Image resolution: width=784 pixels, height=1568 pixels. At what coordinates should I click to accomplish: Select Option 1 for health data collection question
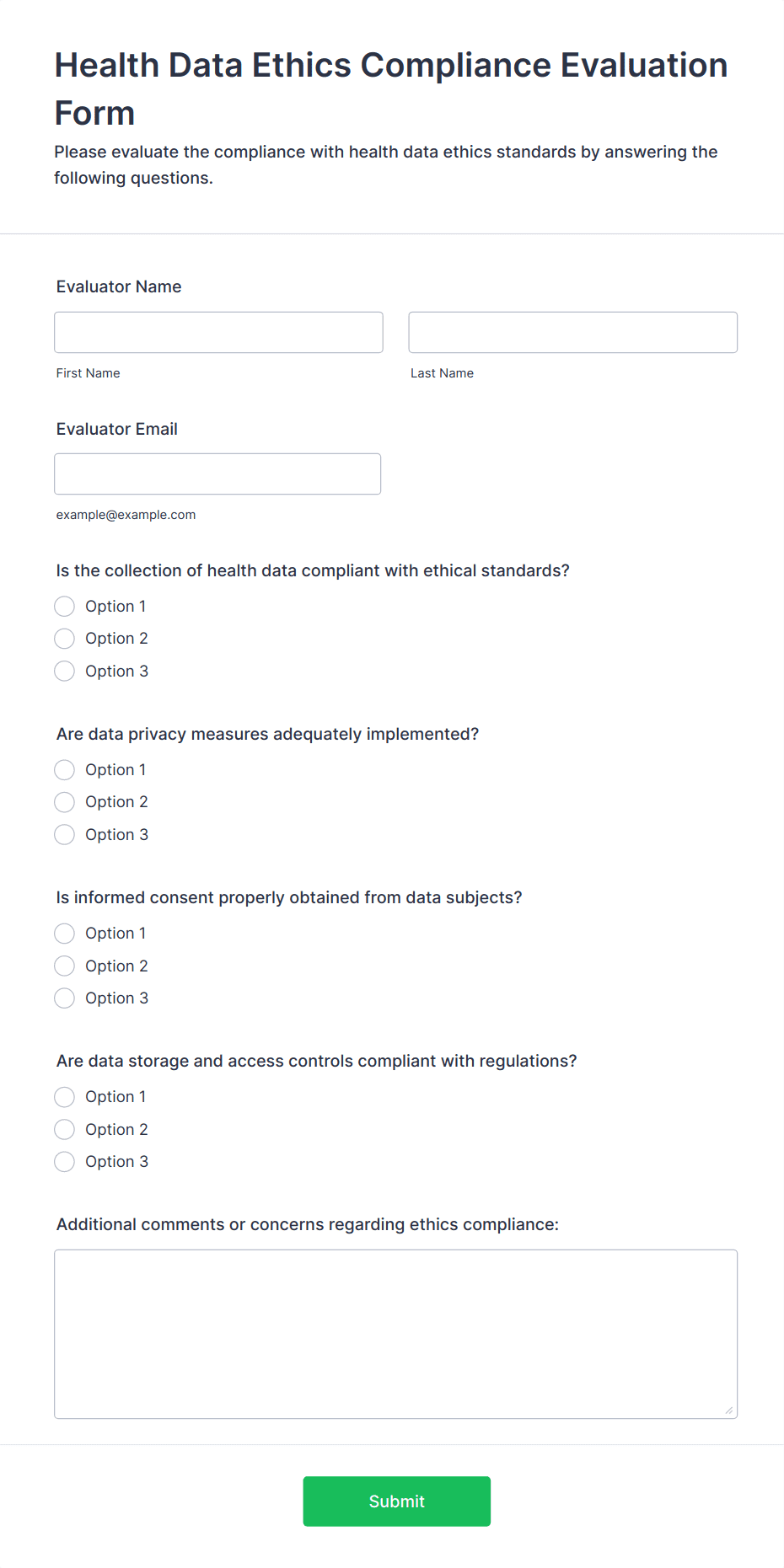pyautogui.click(x=65, y=607)
